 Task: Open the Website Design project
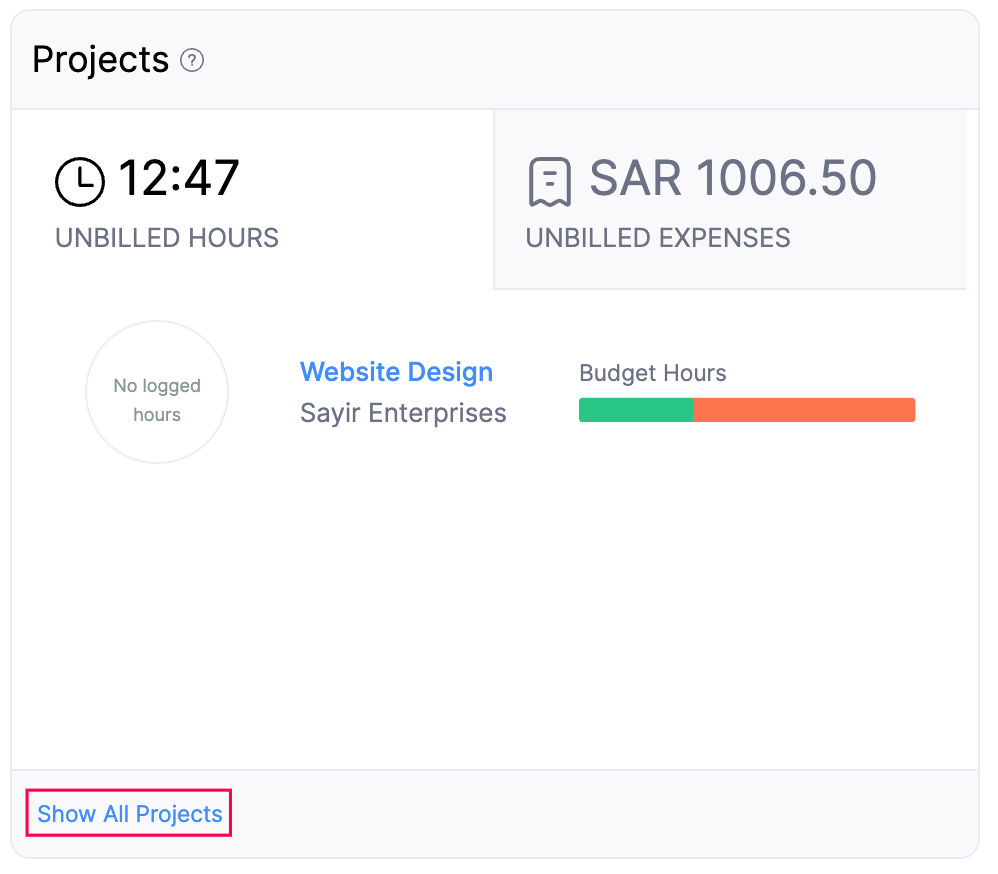click(x=396, y=371)
